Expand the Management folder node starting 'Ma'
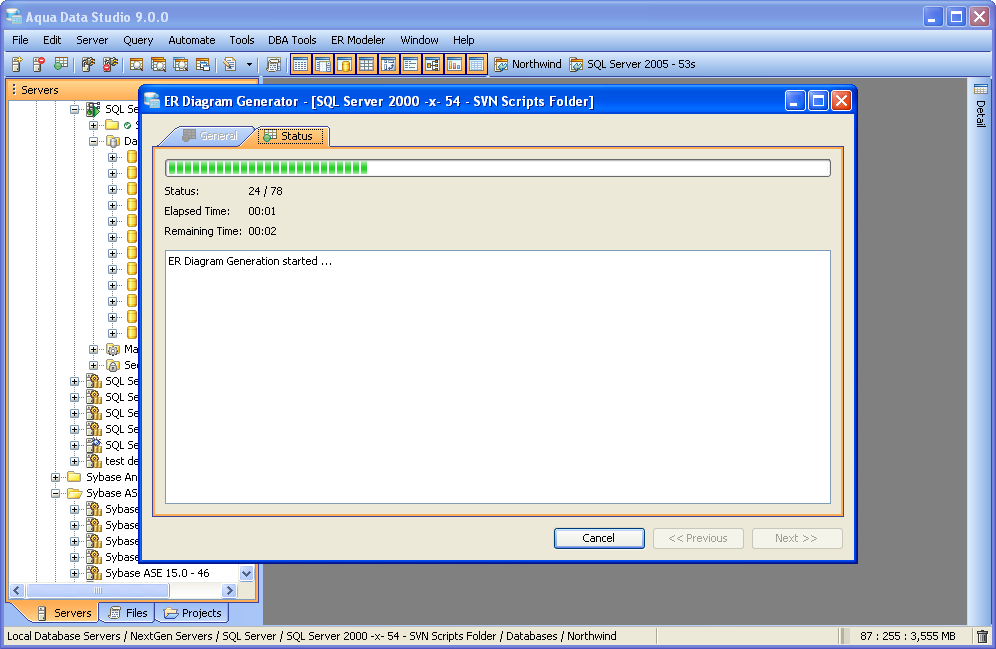This screenshot has height=649, width=996. click(93, 349)
